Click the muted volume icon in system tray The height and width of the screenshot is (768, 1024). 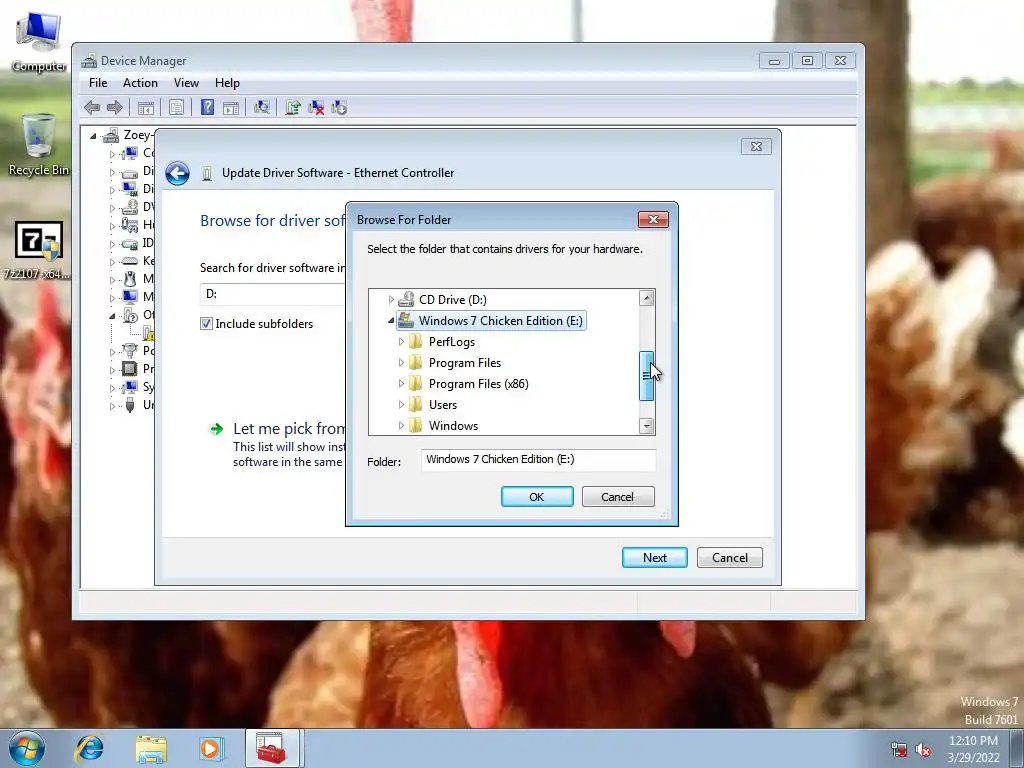(x=923, y=750)
